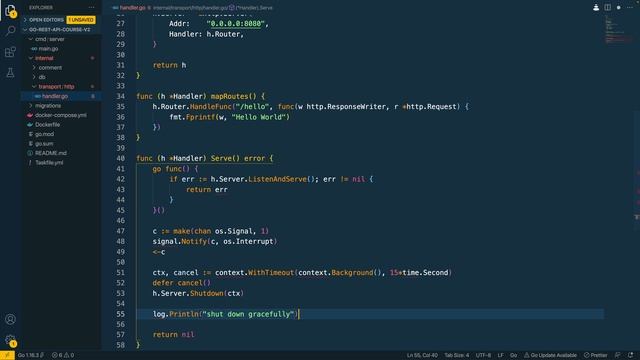Click Go 1.16.3 version in status bar
The image size is (640, 360).
pyautogui.click(x=31, y=355)
